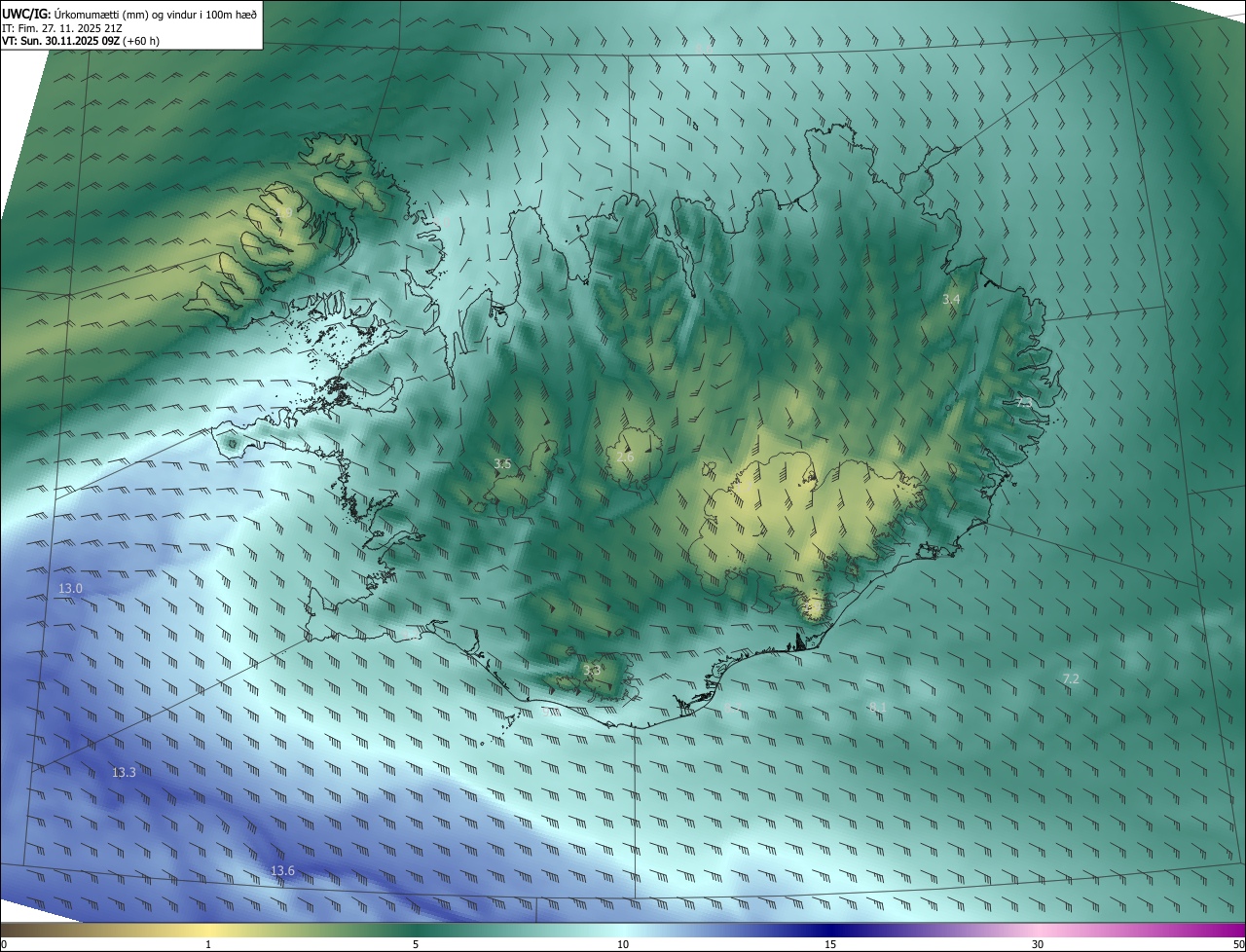The width and height of the screenshot is (1246, 952).
Task: Click the 13.6 value on the map
Action: click(282, 870)
